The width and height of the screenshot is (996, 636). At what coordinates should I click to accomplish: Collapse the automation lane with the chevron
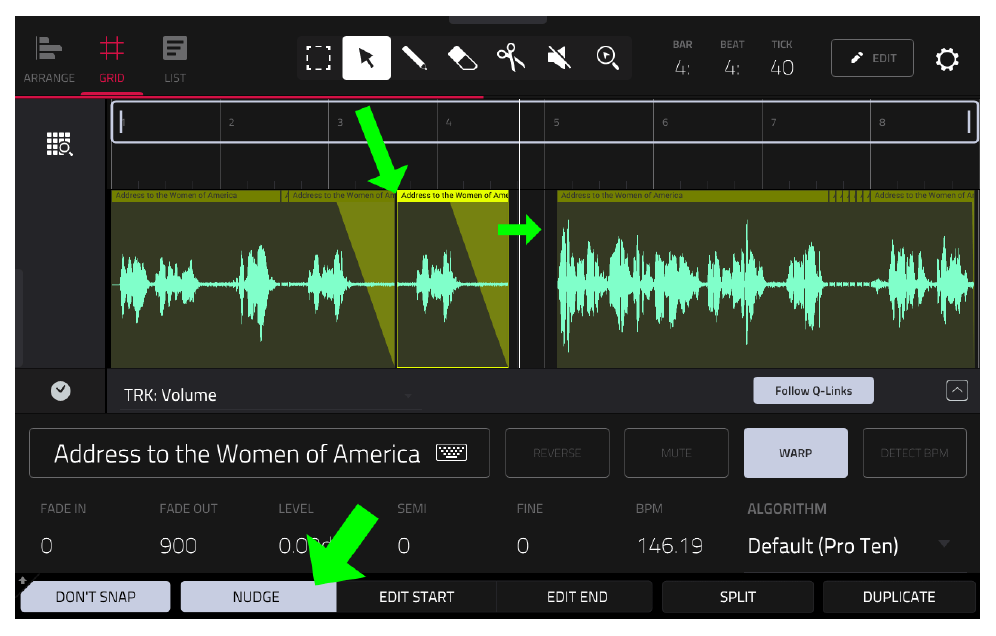point(957,390)
